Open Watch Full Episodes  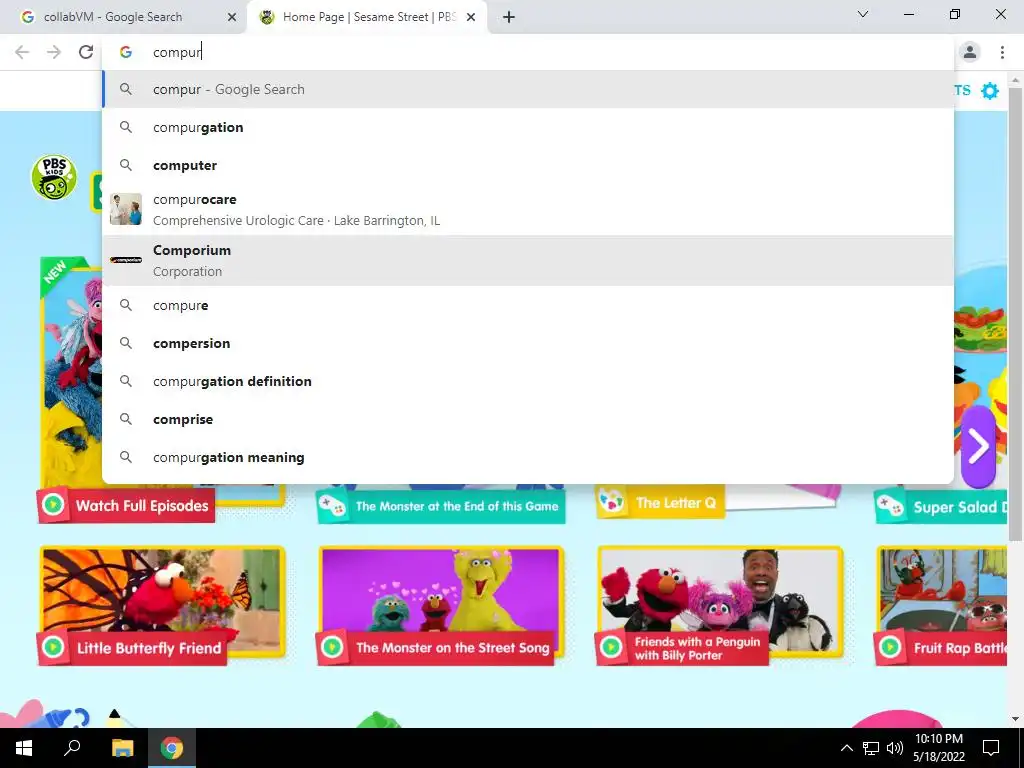point(126,505)
